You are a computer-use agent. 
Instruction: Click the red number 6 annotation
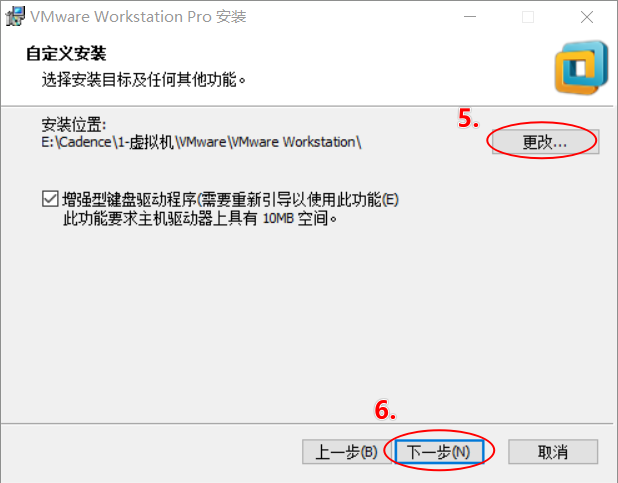[385, 410]
